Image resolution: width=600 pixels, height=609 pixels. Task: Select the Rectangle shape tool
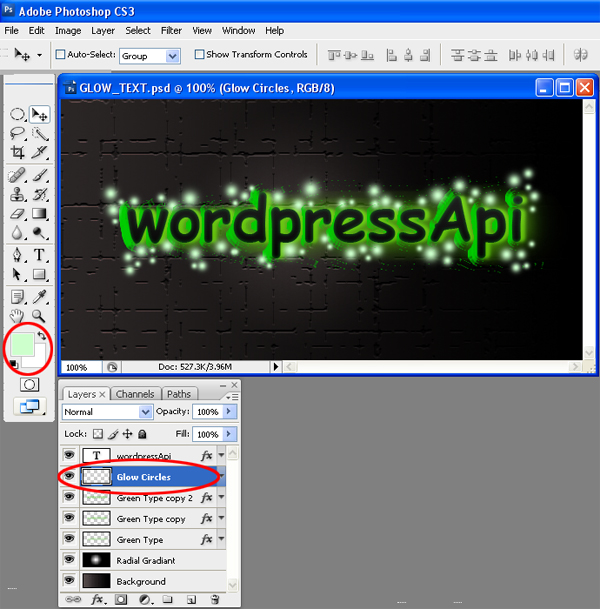pos(39,274)
